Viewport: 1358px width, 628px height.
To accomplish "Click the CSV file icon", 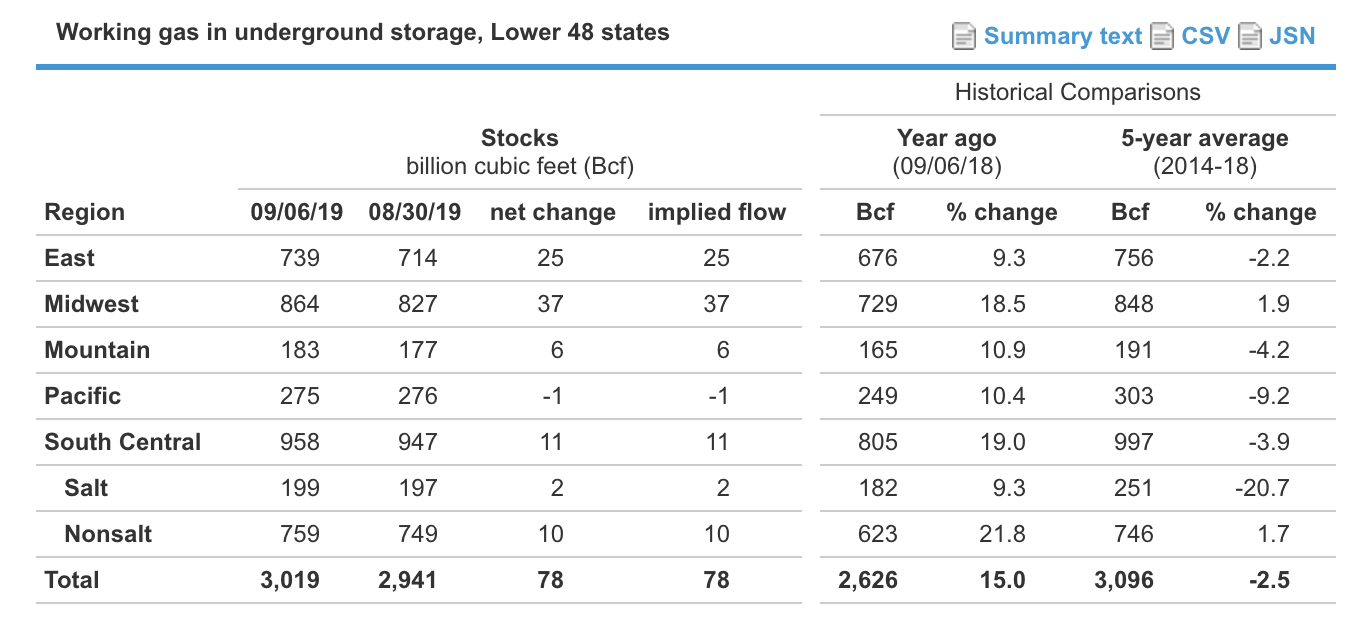I will (x=1162, y=35).
